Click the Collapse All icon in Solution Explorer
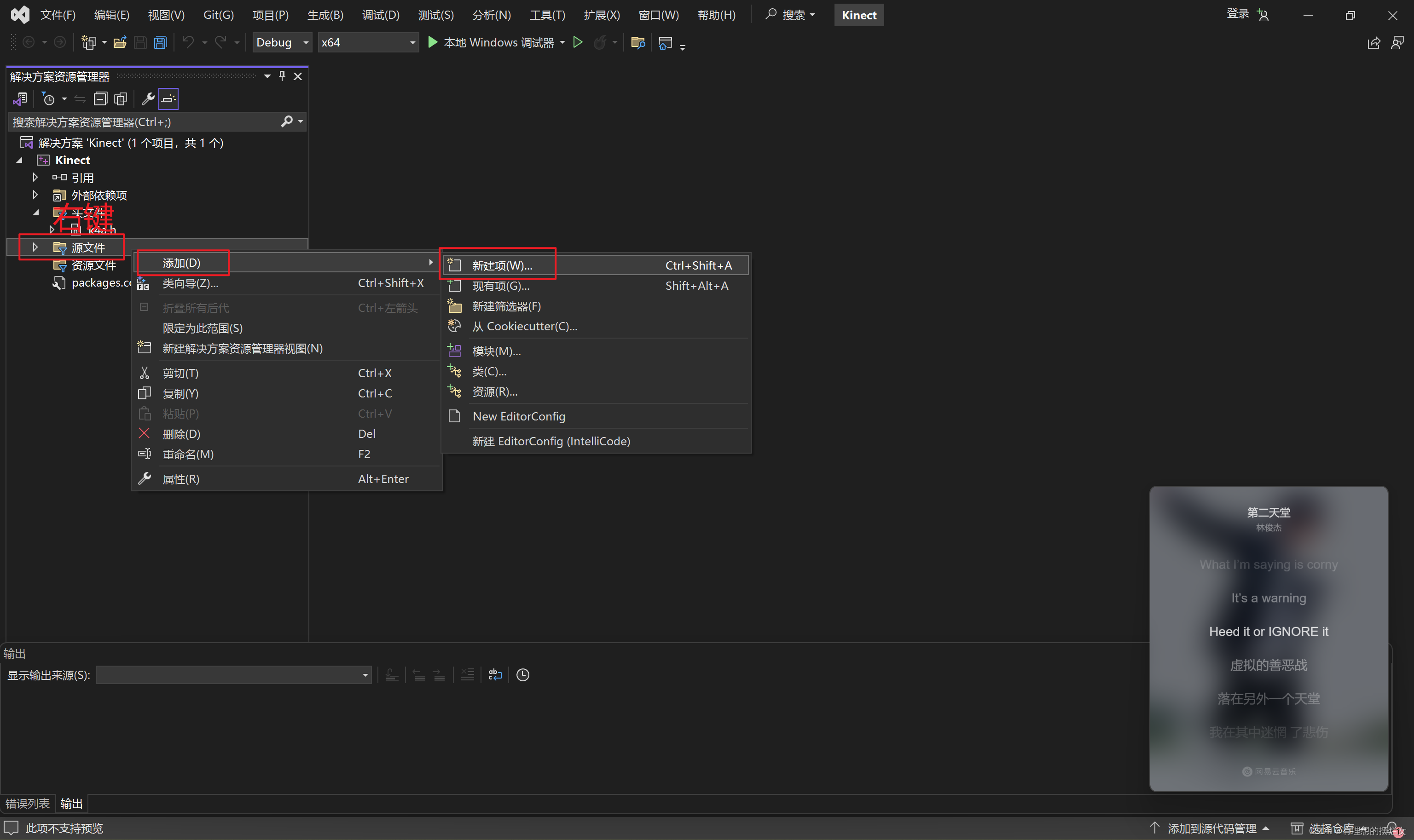This screenshot has width=1414, height=840. (100, 99)
